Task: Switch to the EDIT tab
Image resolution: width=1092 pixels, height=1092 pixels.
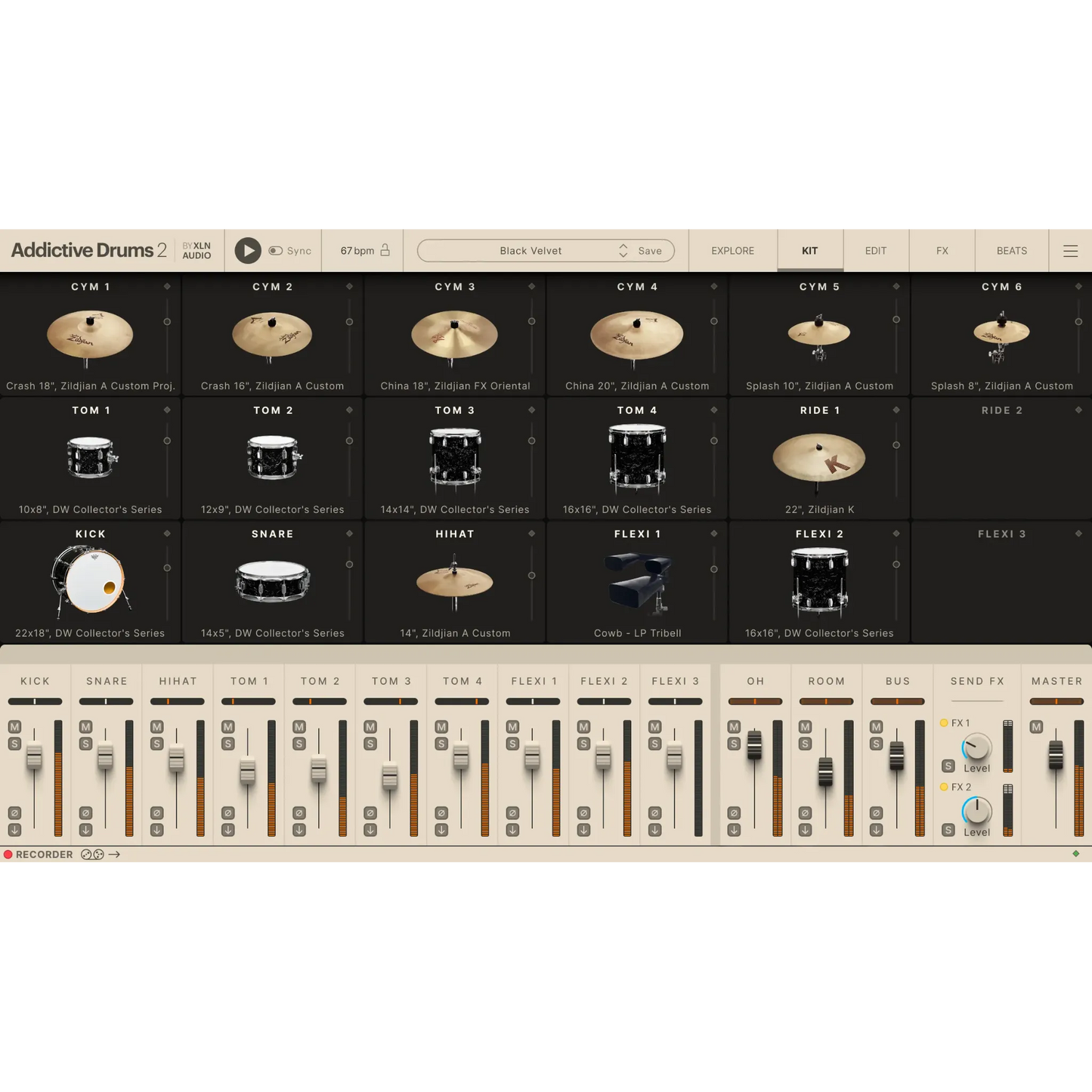Action: point(874,250)
